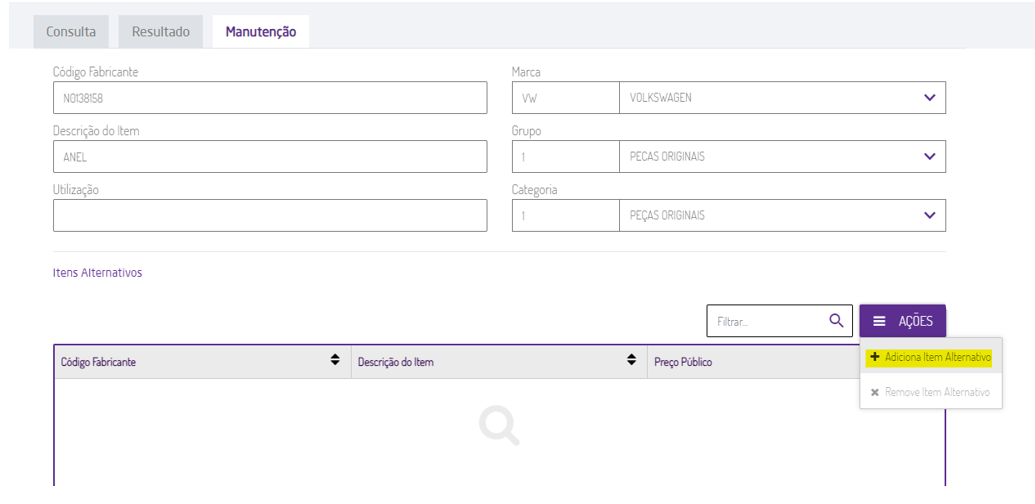Switch to the Resultado tab
The image size is (1035, 504).
click(x=161, y=32)
